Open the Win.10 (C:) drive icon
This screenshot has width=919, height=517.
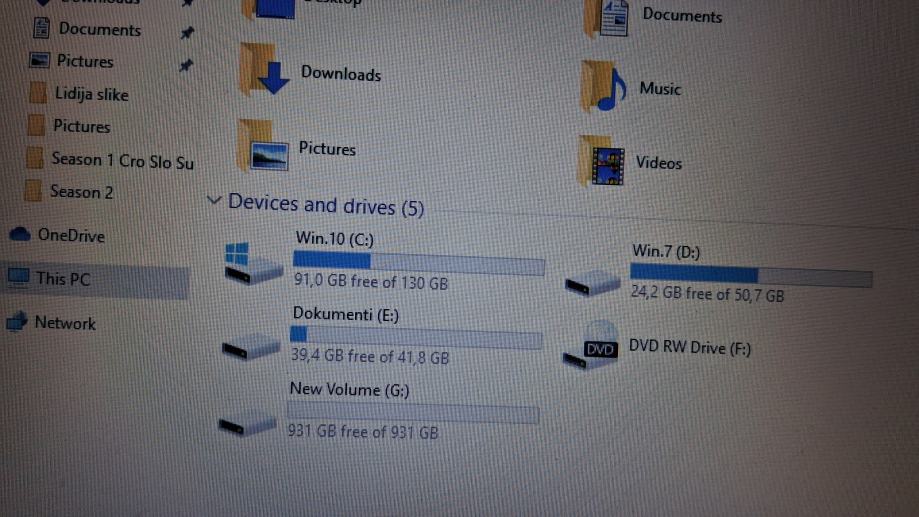click(x=254, y=264)
